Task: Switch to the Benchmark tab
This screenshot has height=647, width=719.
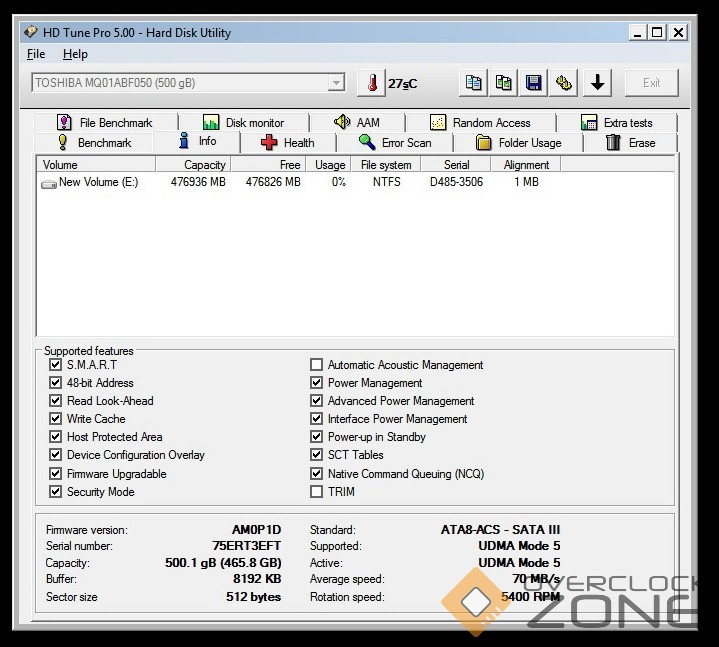Action: pyautogui.click(x=94, y=143)
